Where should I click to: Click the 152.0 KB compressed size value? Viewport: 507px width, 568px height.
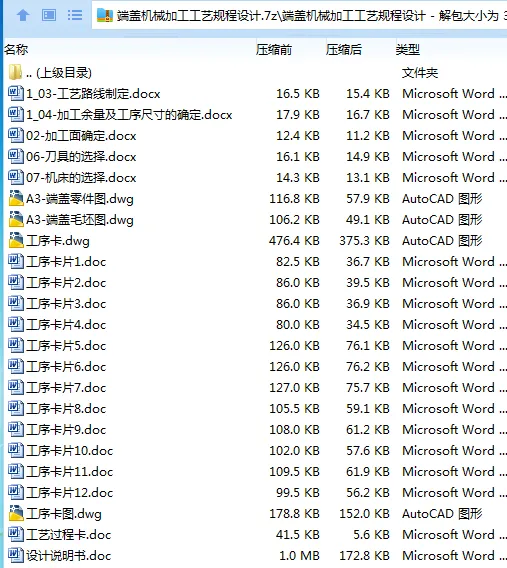coord(364,514)
